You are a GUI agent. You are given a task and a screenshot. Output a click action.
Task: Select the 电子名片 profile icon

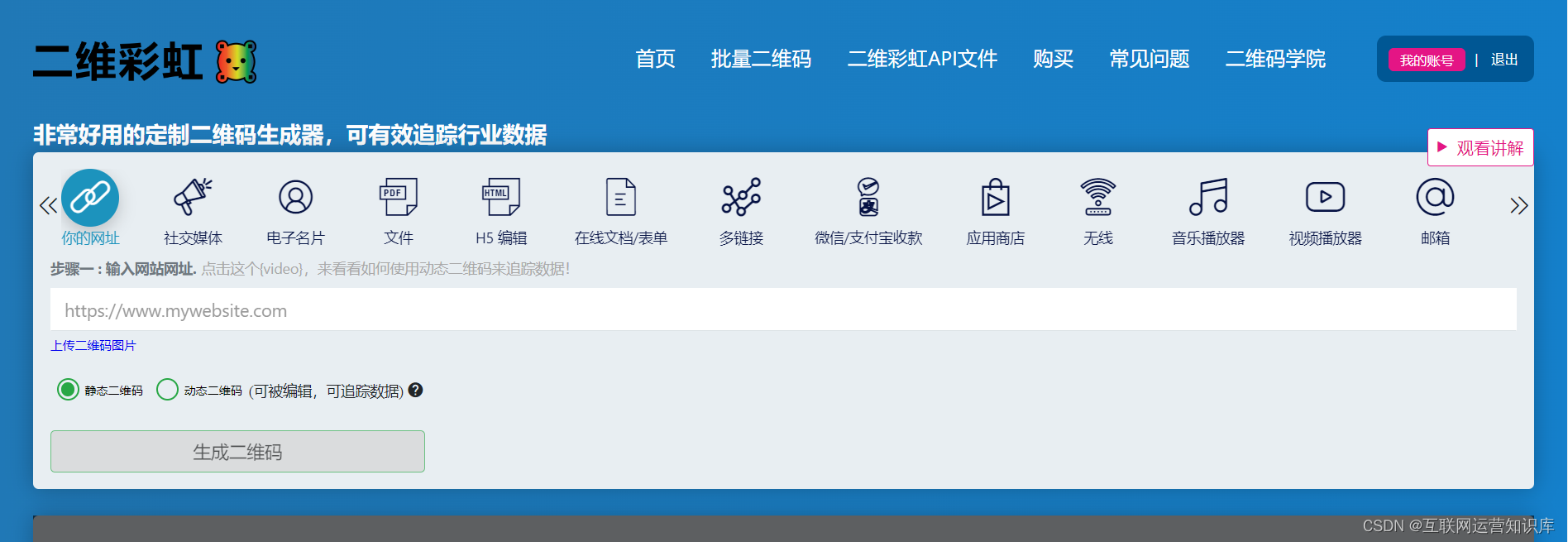(295, 197)
